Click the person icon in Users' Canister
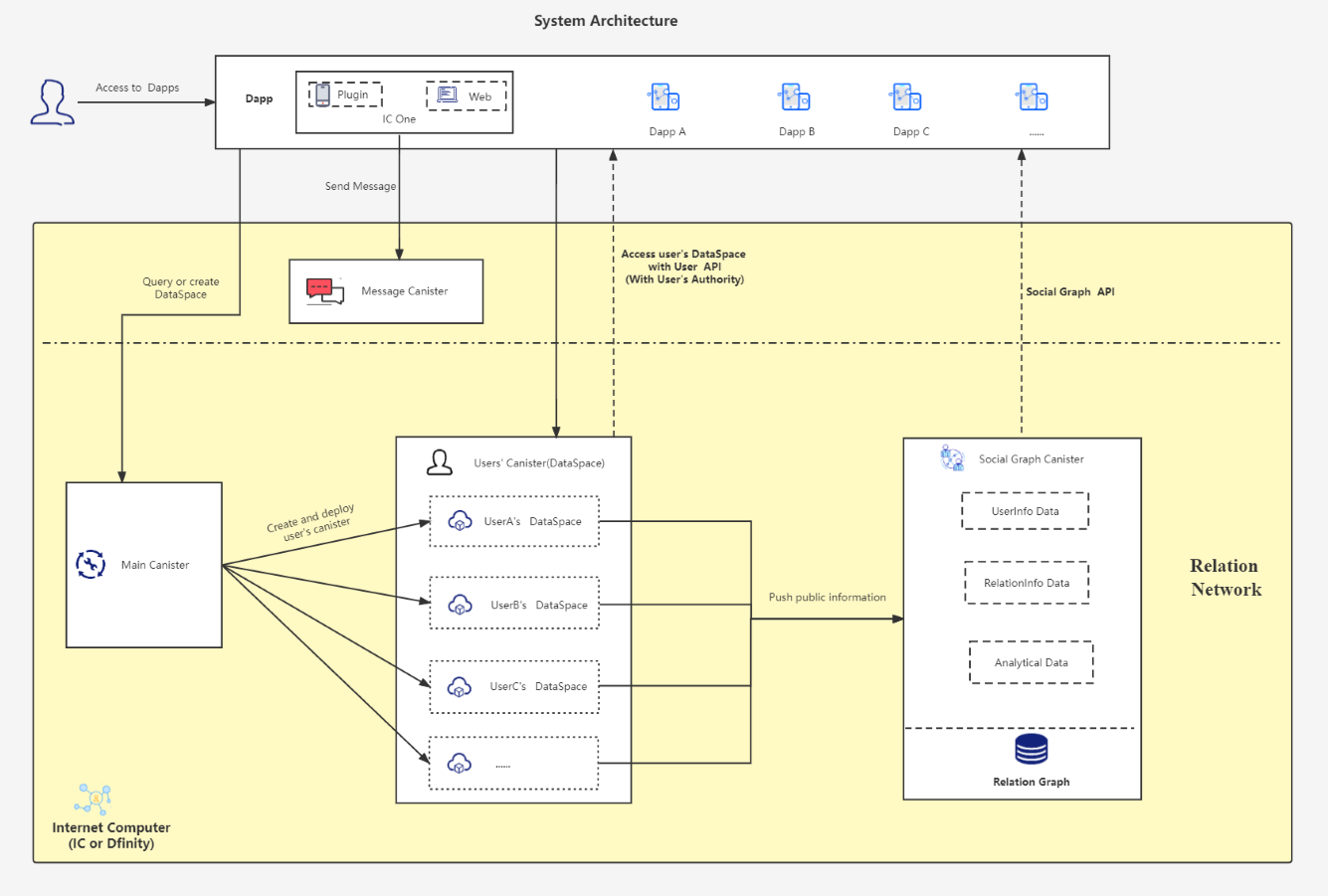Viewport: 1328px width, 896px height. tap(439, 462)
